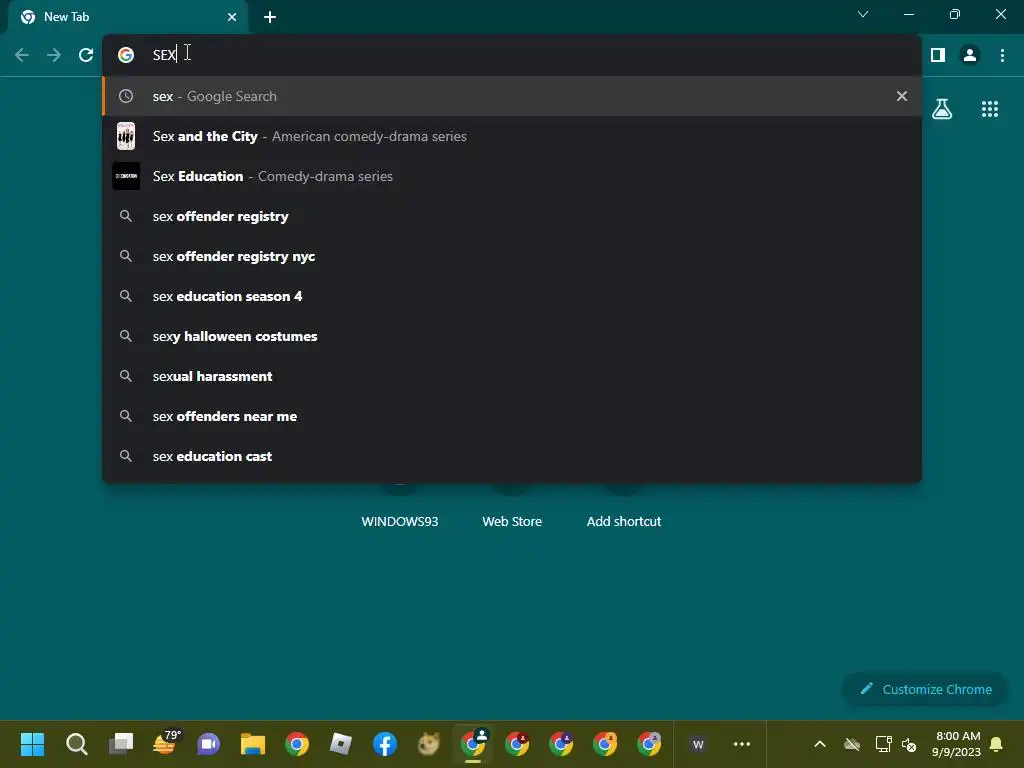Open the clock showing 8:00 AM
1024x768 pixels.
point(957,744)
